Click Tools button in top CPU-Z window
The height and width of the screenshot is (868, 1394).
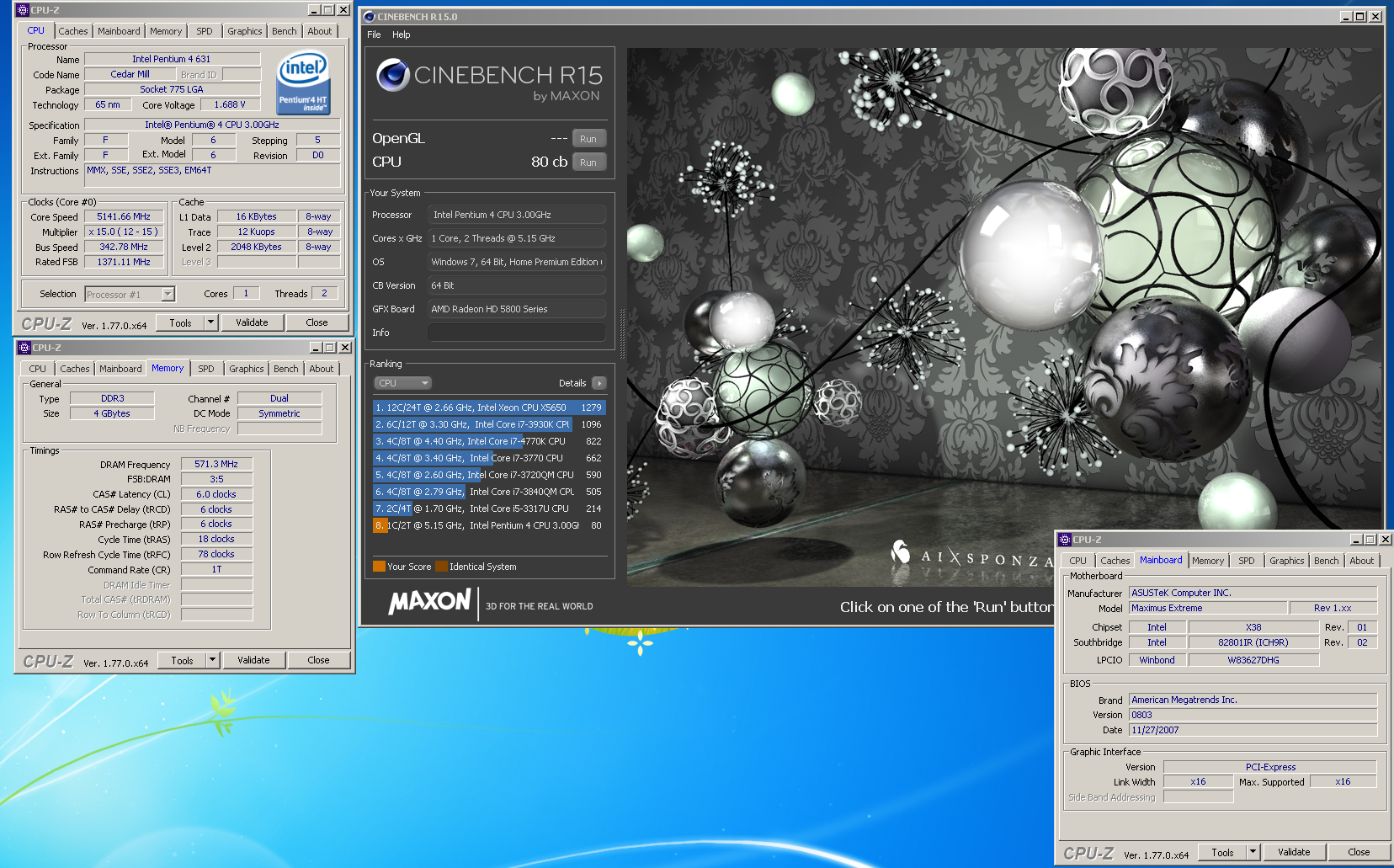(x=180, y=322)
